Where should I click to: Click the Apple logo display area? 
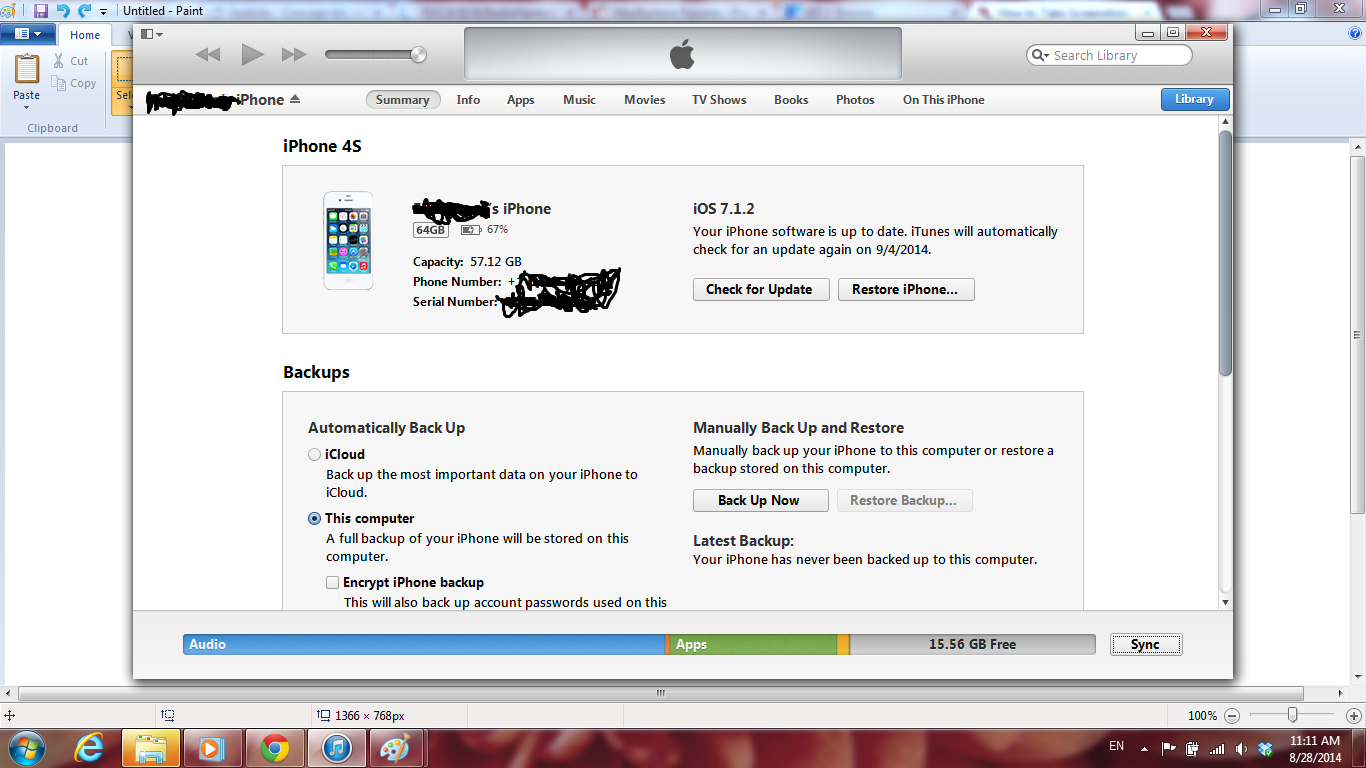tap(683, 54)
